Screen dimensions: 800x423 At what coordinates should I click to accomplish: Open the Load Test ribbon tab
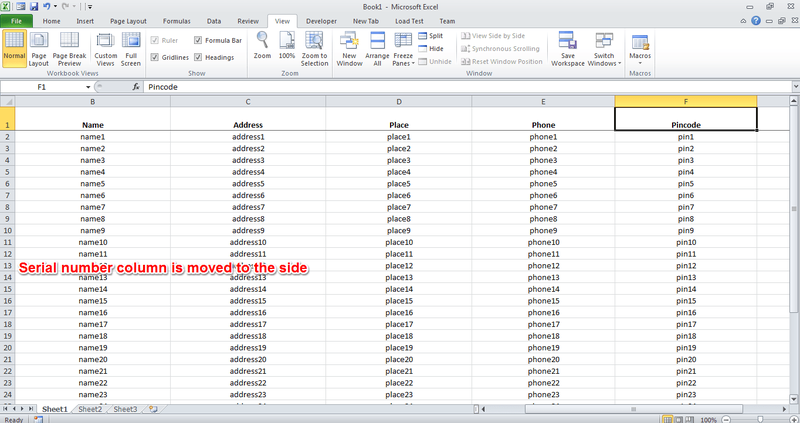pos(409,21)
